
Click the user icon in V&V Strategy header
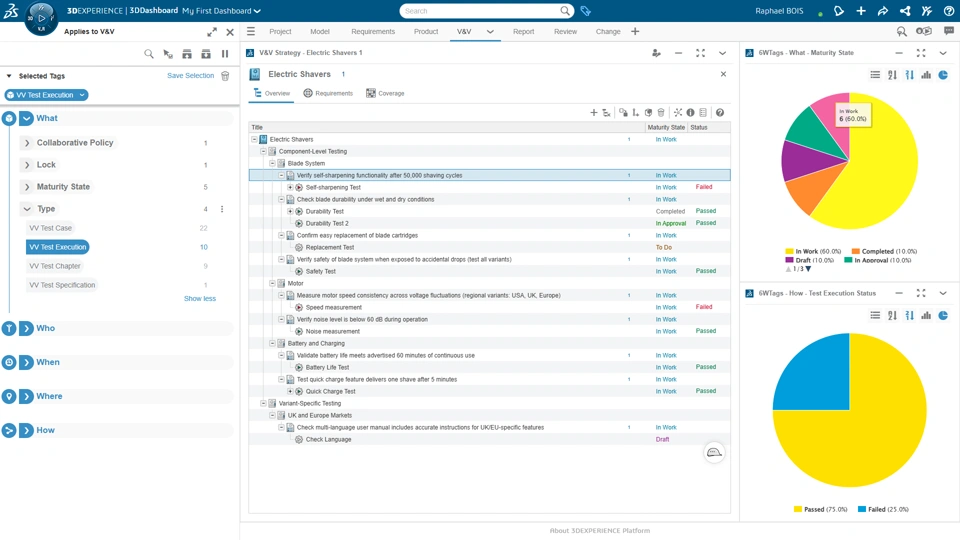click(x=656, y=53)
